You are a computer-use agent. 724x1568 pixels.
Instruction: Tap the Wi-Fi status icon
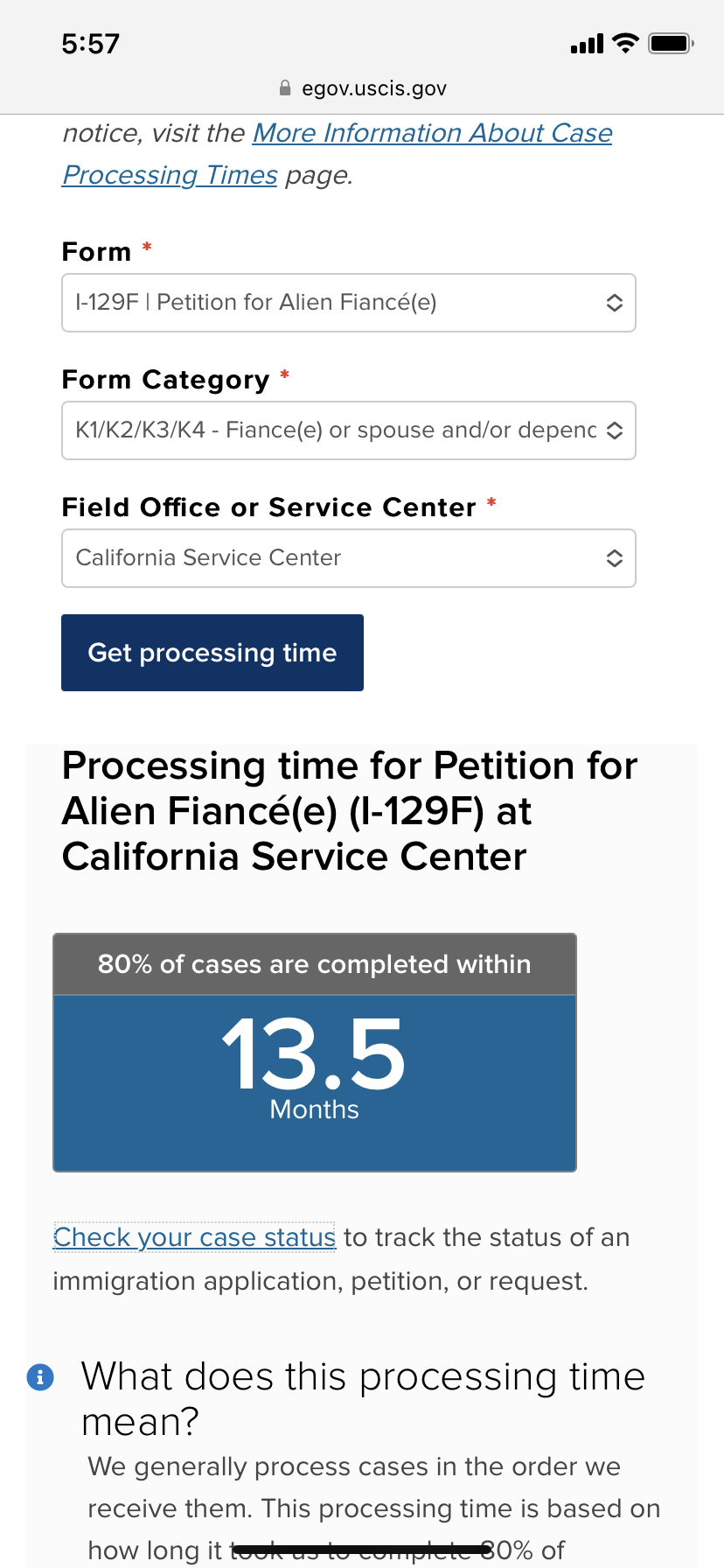pyautogui.click(x=625, y=43)
